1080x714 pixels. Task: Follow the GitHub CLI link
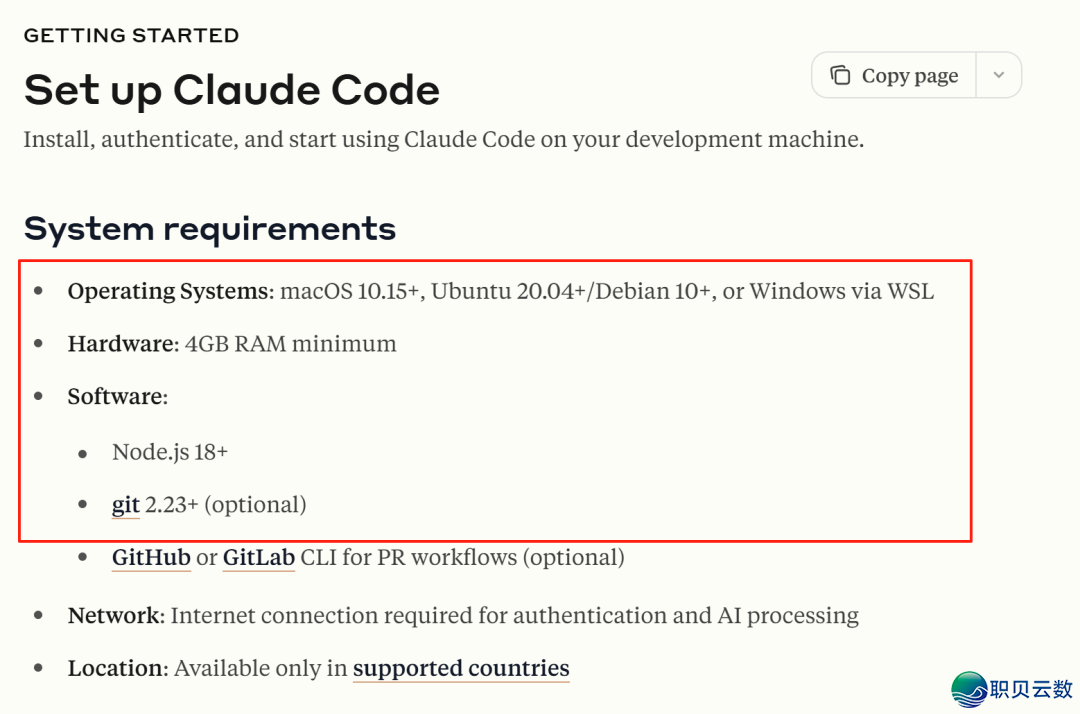click(151, 557)
